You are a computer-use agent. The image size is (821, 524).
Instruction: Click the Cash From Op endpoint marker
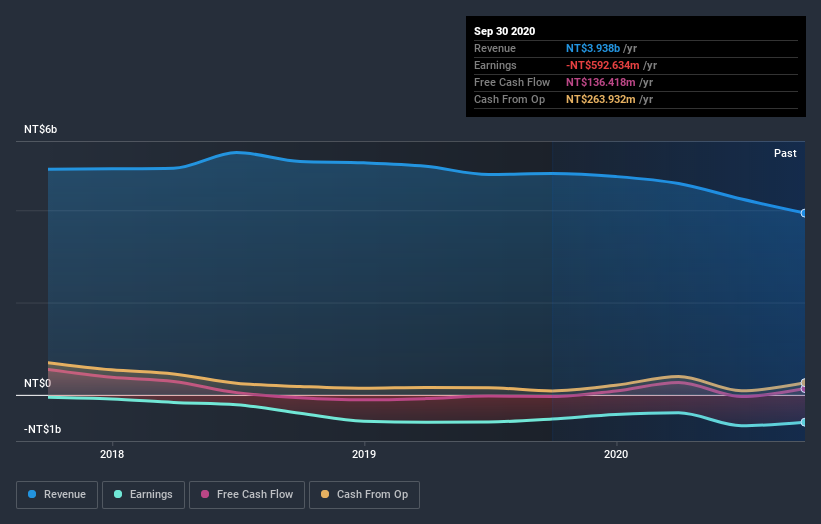tap(804, 383)
